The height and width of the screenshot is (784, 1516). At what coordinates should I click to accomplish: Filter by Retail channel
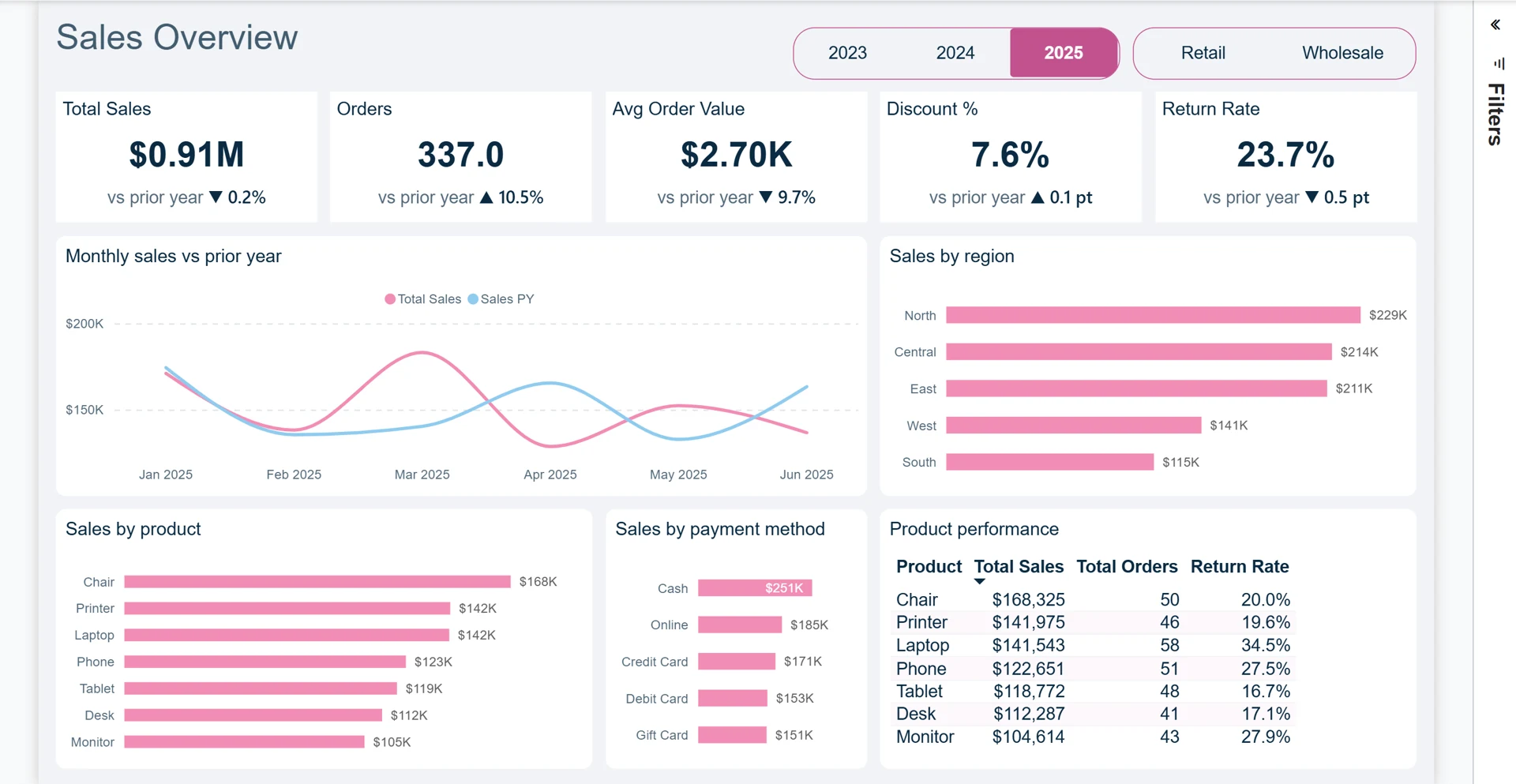1203,53
